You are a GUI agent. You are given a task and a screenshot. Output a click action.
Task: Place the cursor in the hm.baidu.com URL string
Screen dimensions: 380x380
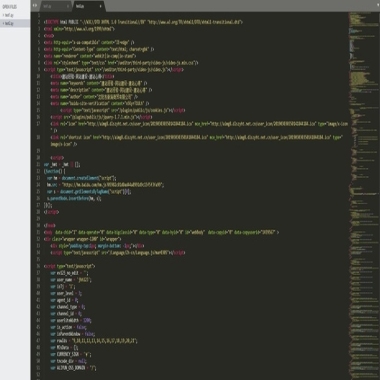[x=113, y=185]
